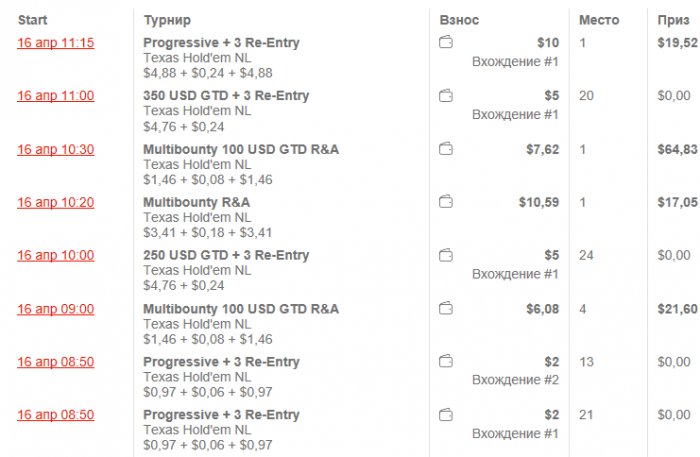The width and height of the screenshot is (700, 457).
Task: Open the 16 апр 11:15 tournament link
Action: click(55, 43)
